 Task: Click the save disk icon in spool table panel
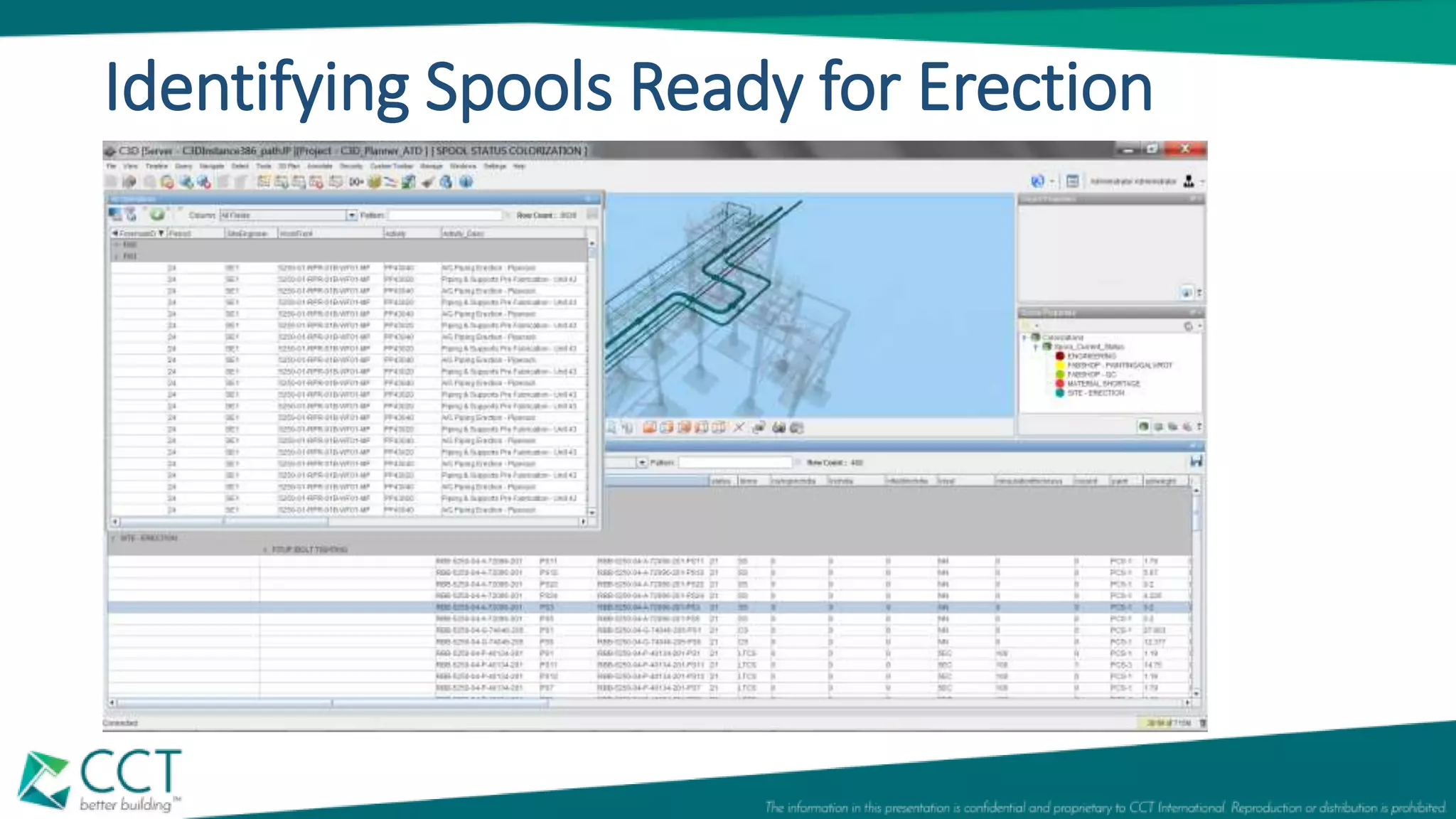(1196, 462)
